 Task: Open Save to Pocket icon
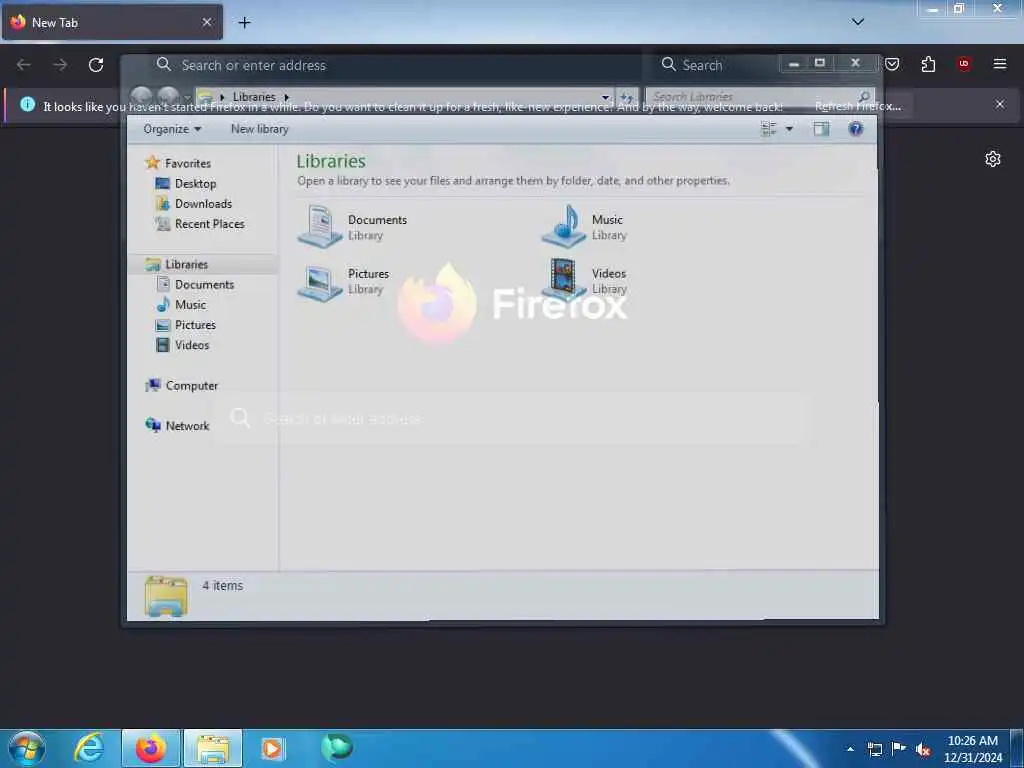pyautogui.click(x=892, y=64)
